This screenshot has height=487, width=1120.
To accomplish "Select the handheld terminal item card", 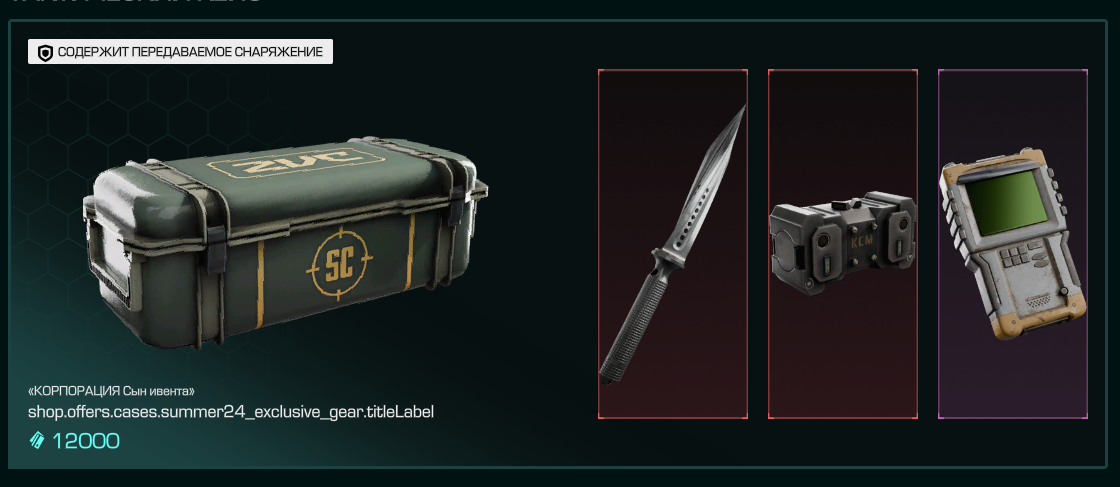I will pos(1013,244).
